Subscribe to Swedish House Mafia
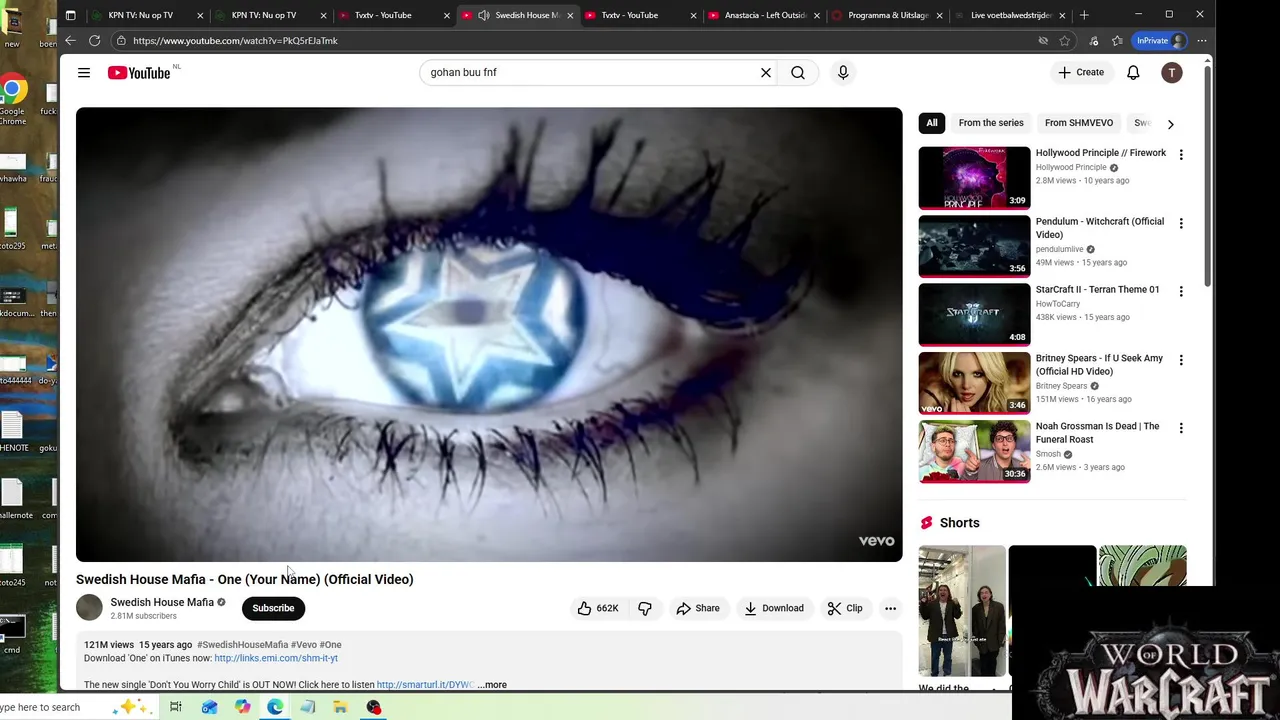The image size is (1280, 720). coord(273,608)
